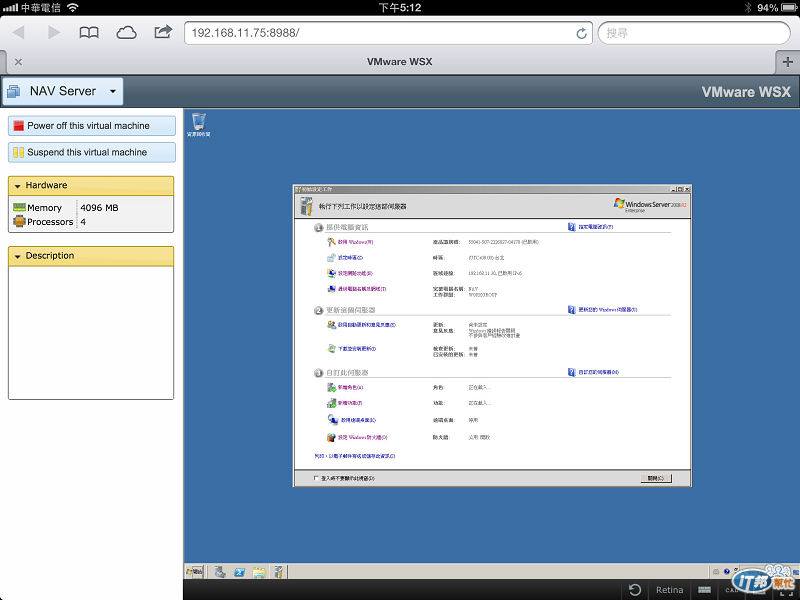Open the Safari bookmarks book icon
This screenshot has width=800, height=600.
[89, 33]
